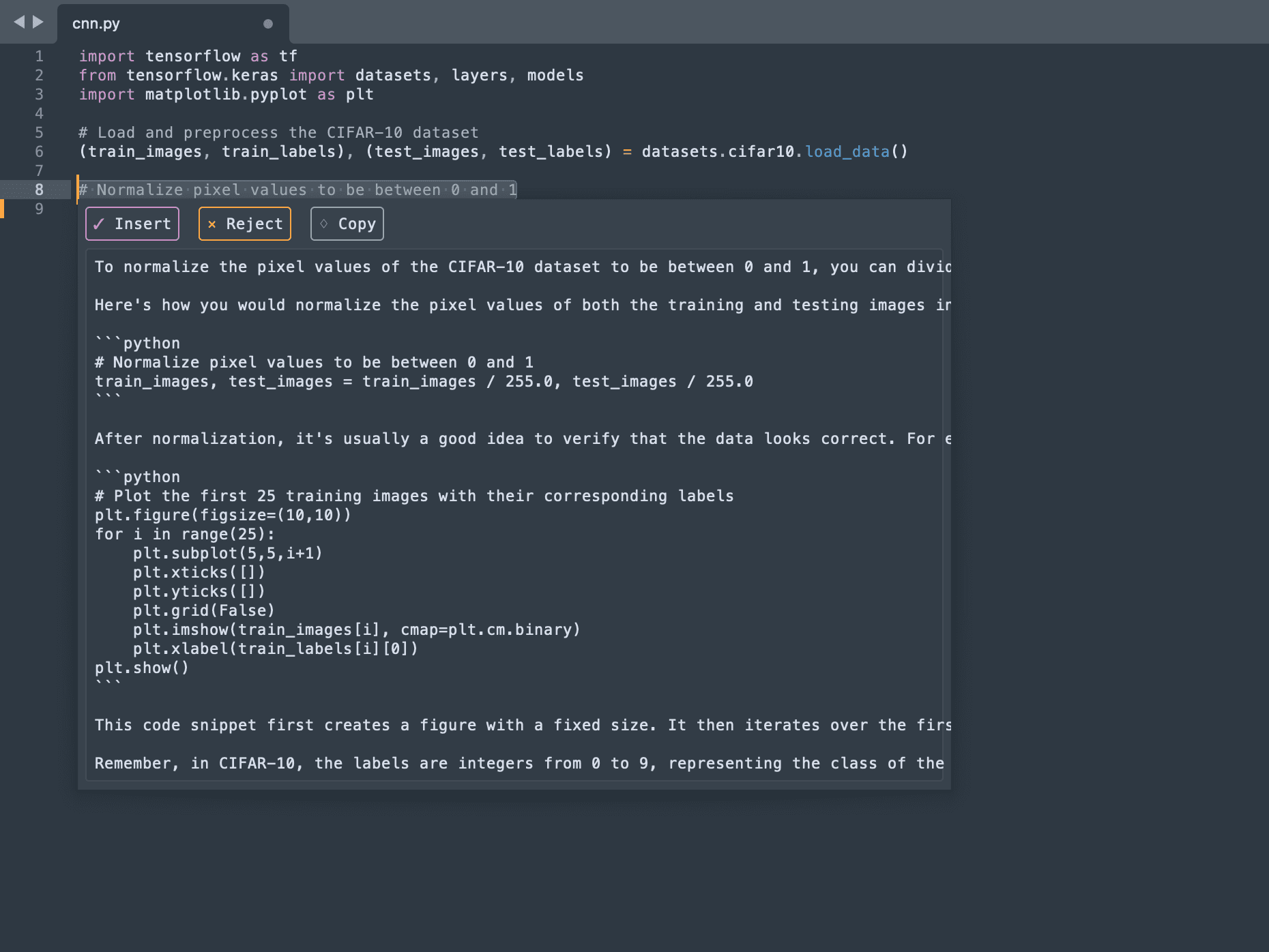Screen dimensions: 1269x952
Task: Click line number 9 in gutter
Action: pyautogui.click(x=39, y=209)
